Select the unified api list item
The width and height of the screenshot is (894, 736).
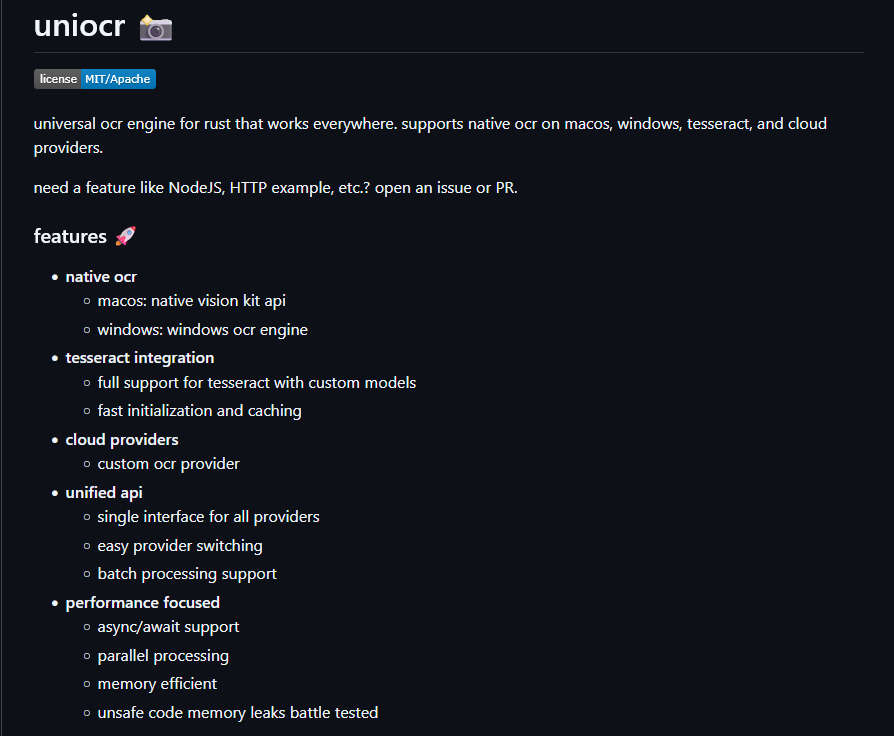point(104,493)
